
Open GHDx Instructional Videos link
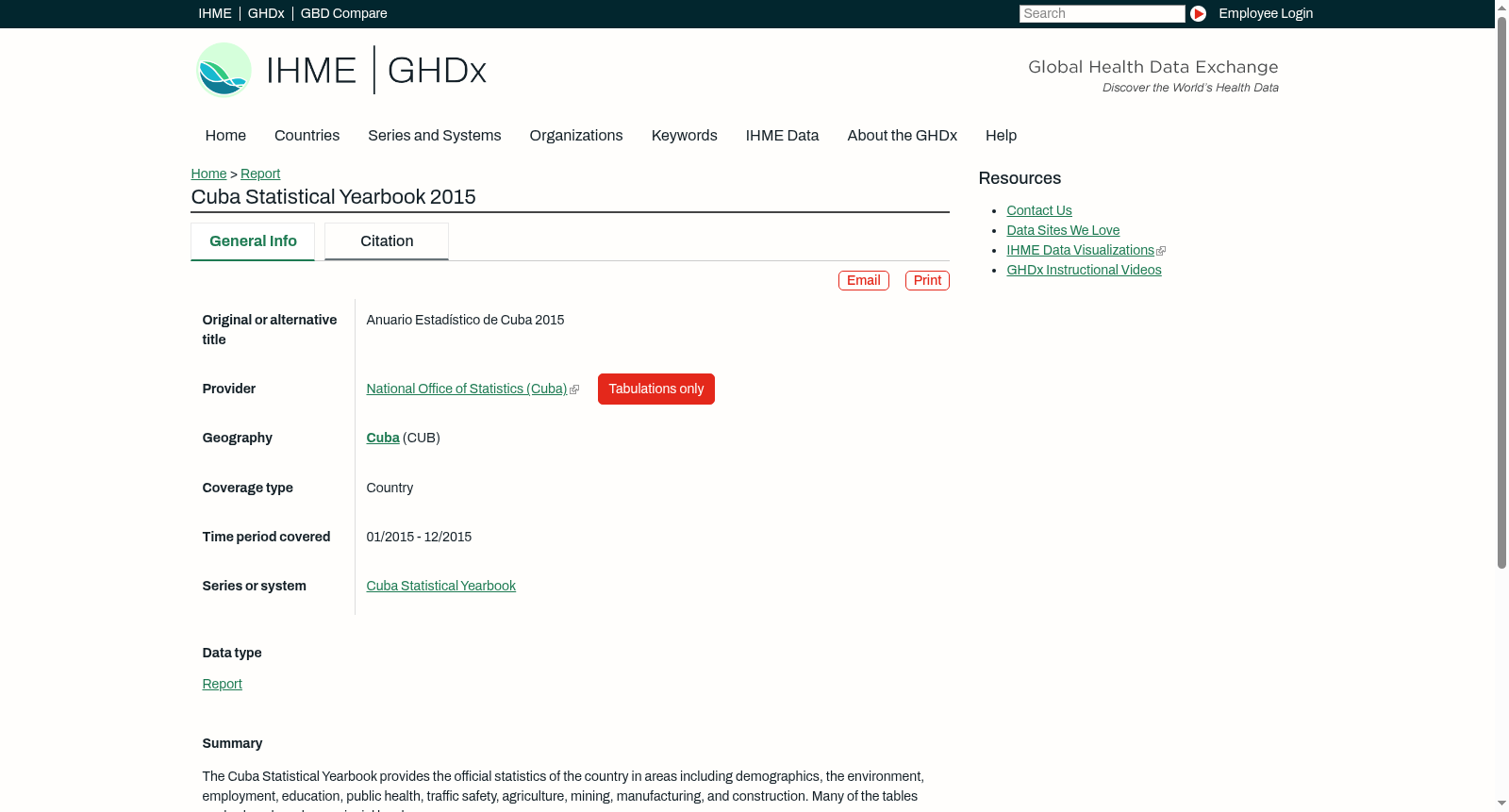[x=1084, y=270]
